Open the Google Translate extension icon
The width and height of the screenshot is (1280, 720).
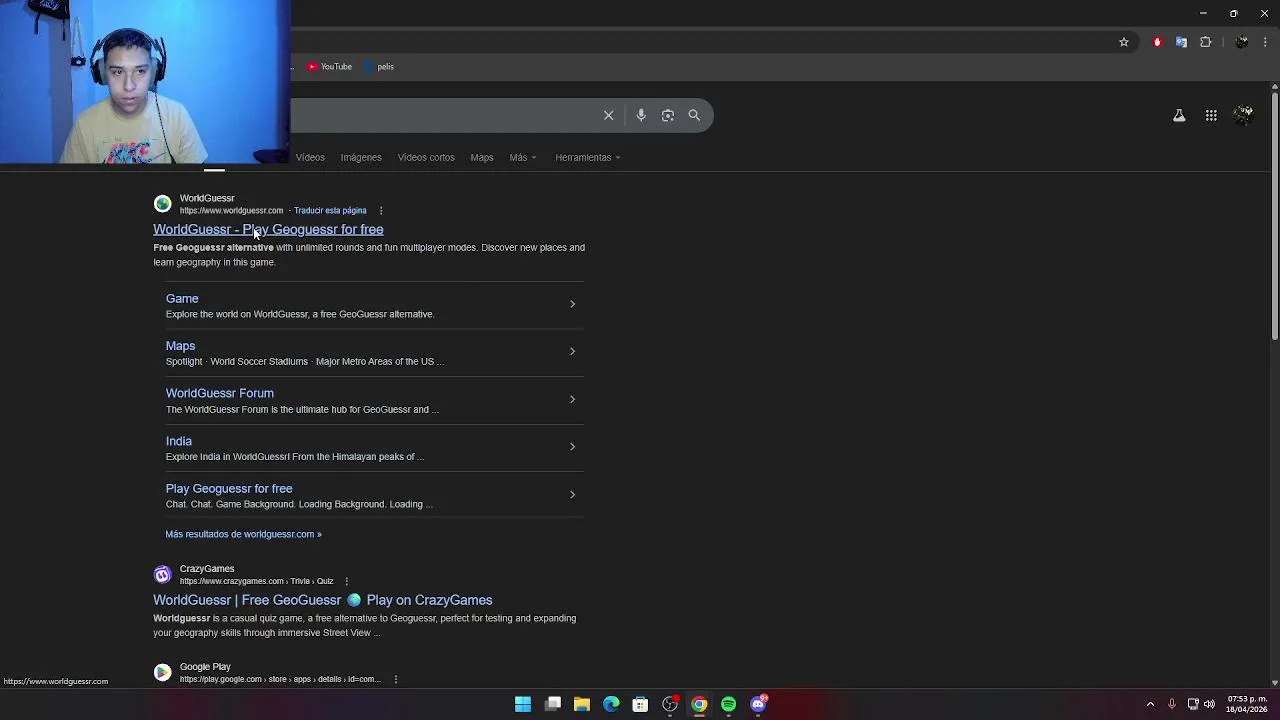point(1181,42)
